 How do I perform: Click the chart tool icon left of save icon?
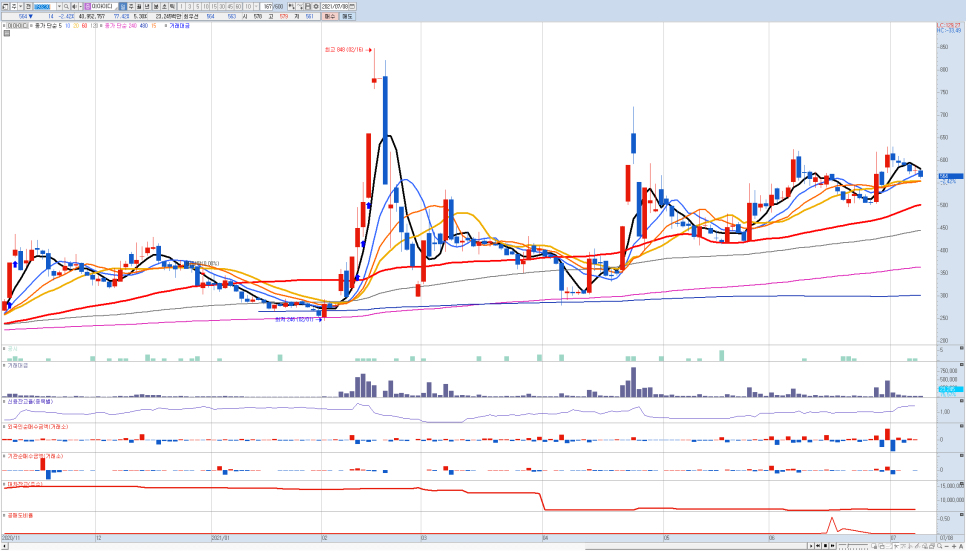tap(300, 6)
